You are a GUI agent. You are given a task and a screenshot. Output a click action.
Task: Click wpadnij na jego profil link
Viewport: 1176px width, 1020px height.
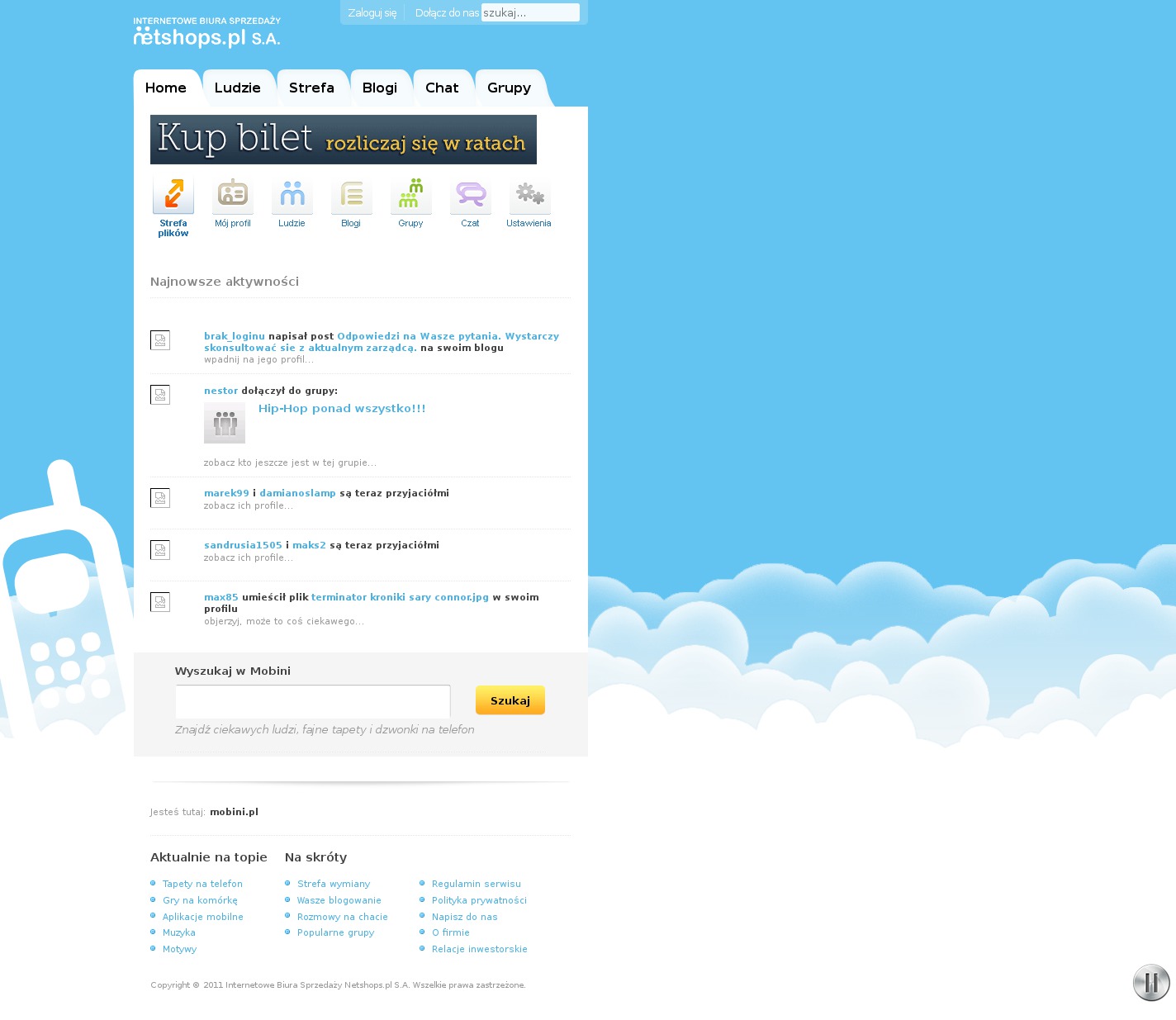pos(258,360)
